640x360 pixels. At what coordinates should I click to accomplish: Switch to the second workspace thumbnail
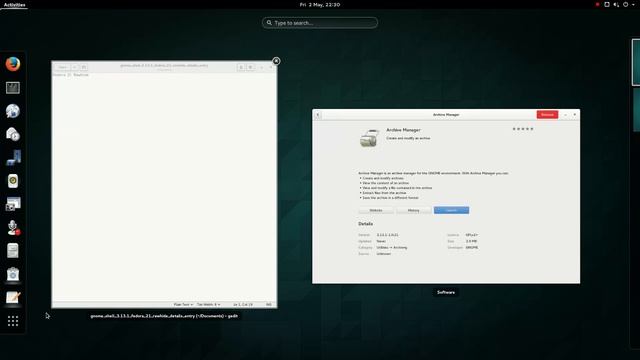tap(636, 110)
